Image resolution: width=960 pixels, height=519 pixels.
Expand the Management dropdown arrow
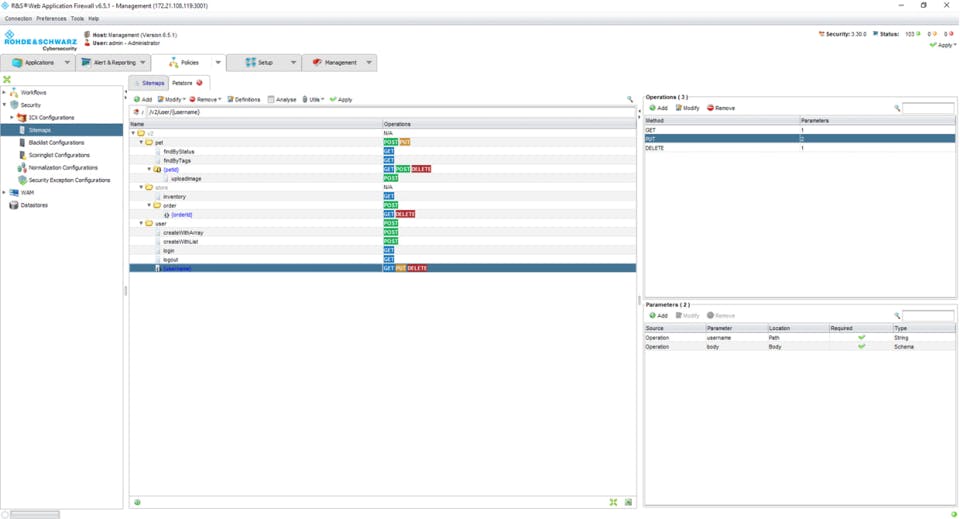369,62
